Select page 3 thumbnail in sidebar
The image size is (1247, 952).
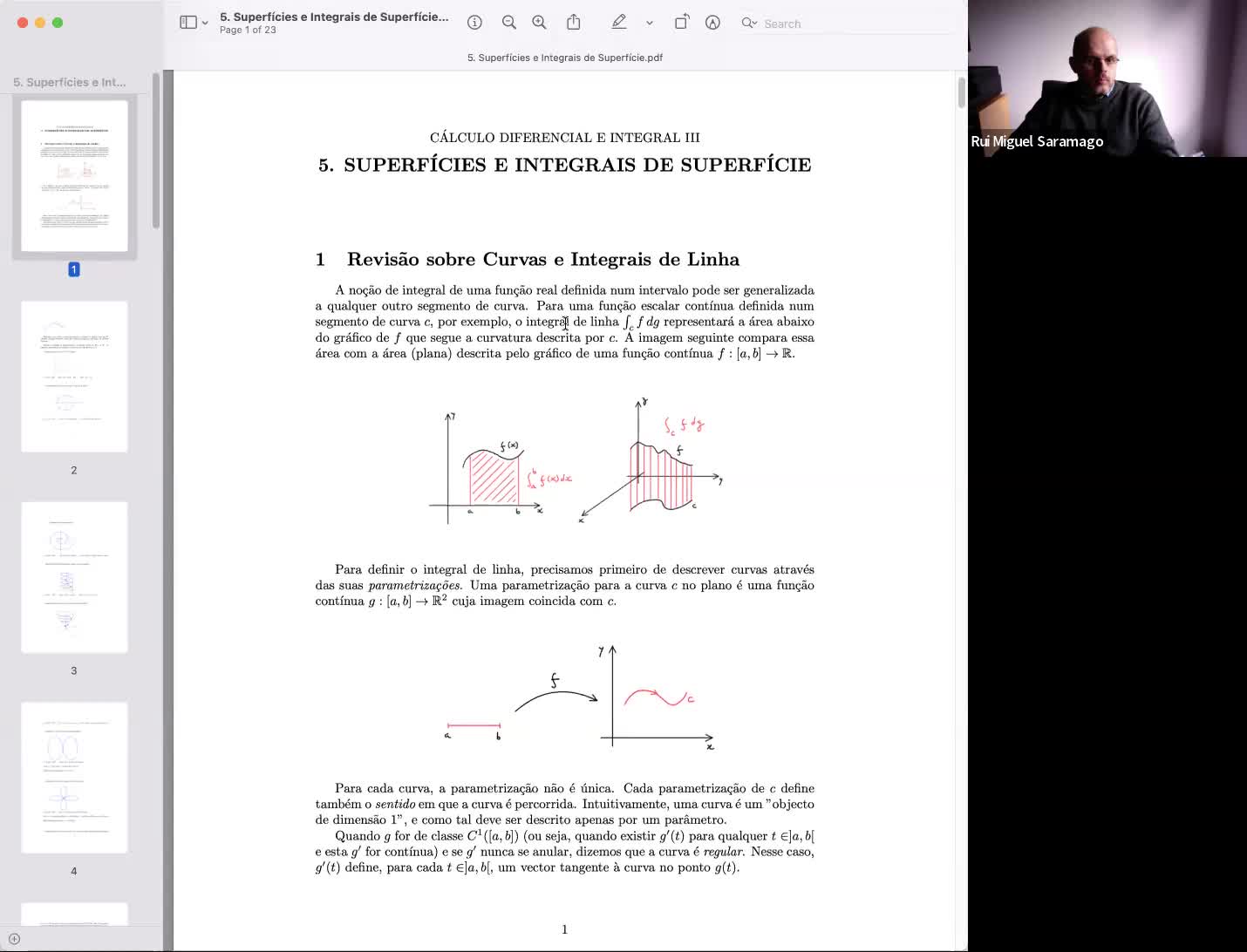pyautogui.click(x=74, y=577)
